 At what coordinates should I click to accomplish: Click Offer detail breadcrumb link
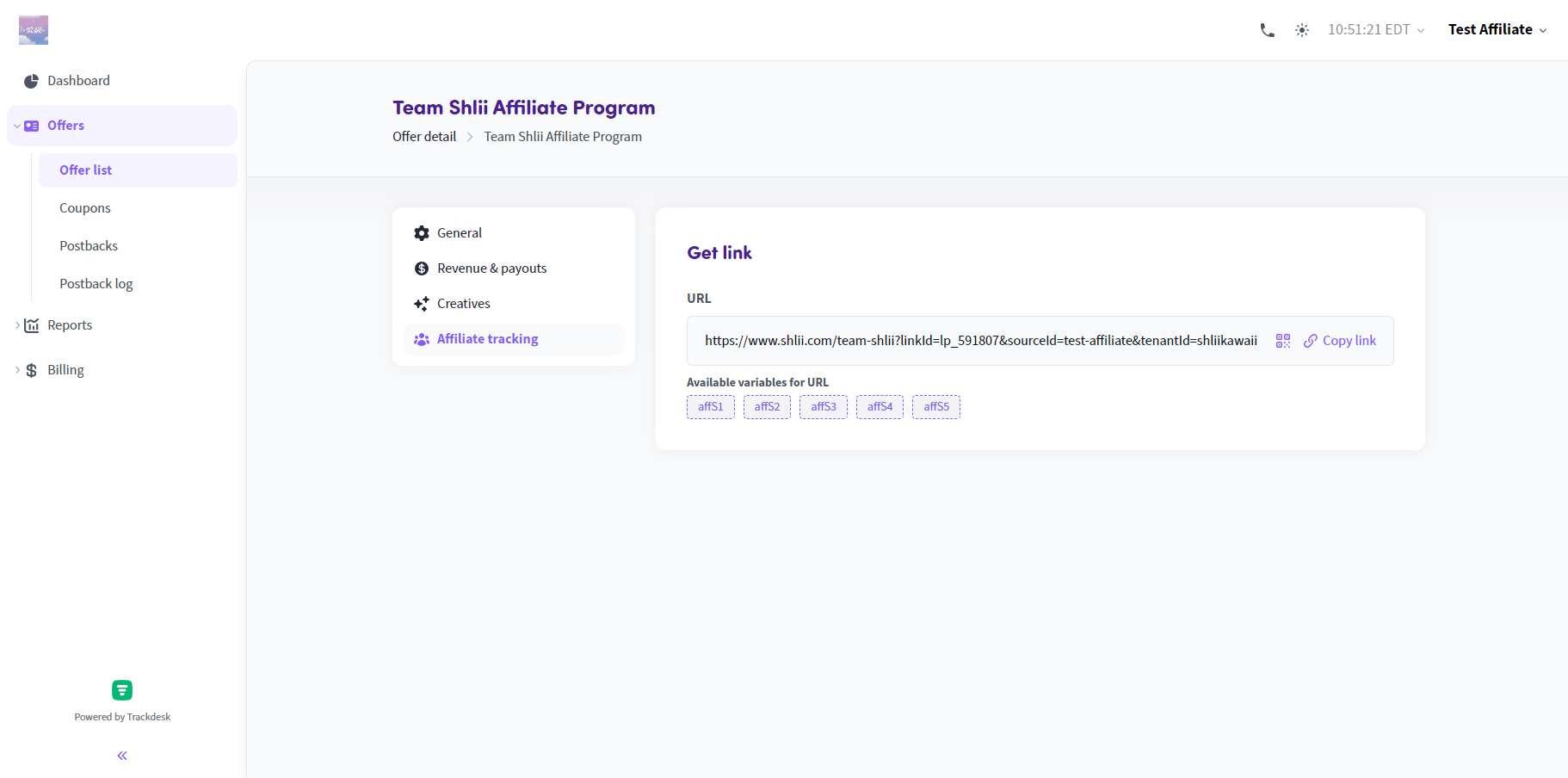[x=424, y=137]
